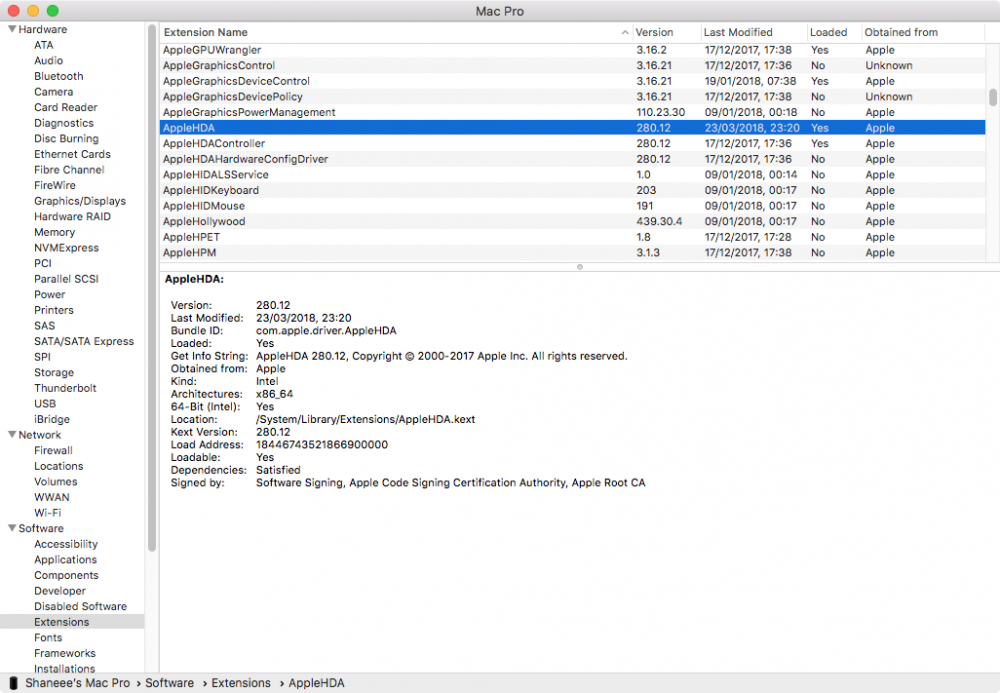Open Accessibility under Software
The width and height of the screenshot is (1000, 693).
click(66, 544)
